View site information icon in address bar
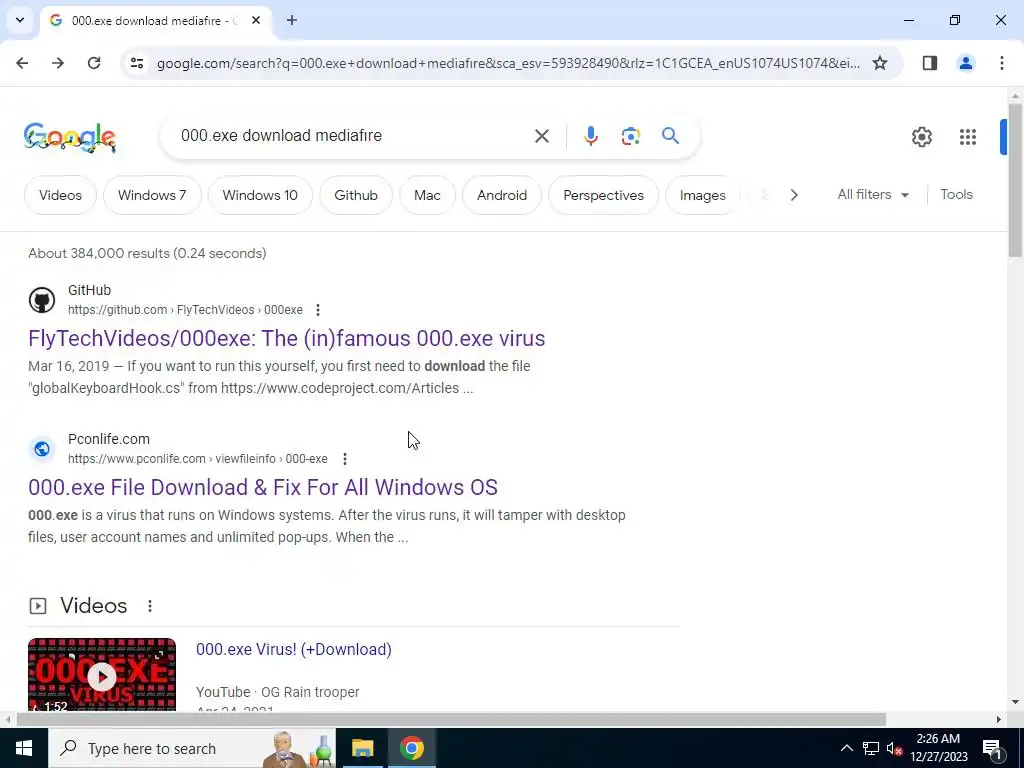 click(x=136, y=63)
